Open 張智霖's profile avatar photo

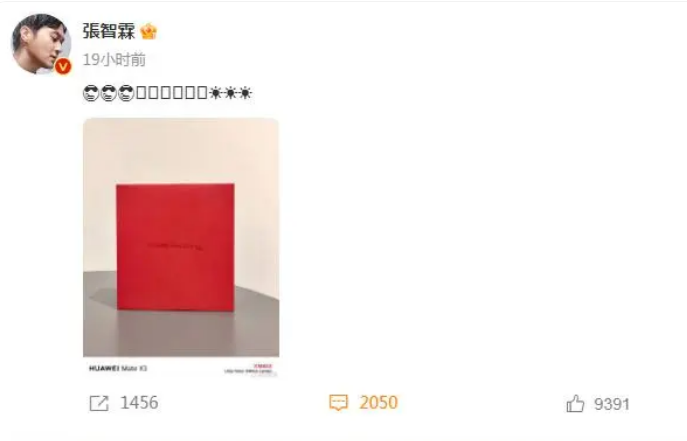(41, 44)
